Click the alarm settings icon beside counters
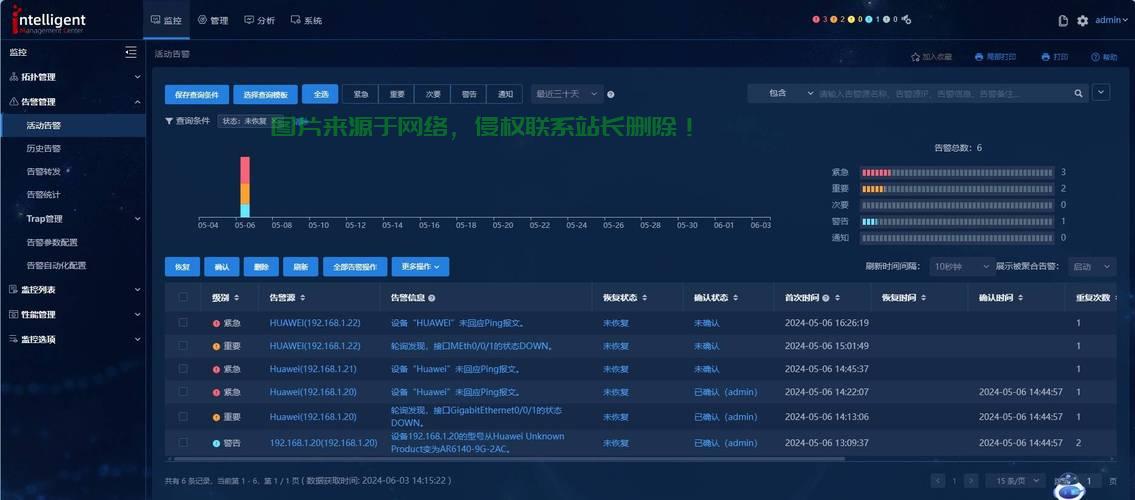The width and height of the screenshot is (1135, 500). click(x=906, y=20)
